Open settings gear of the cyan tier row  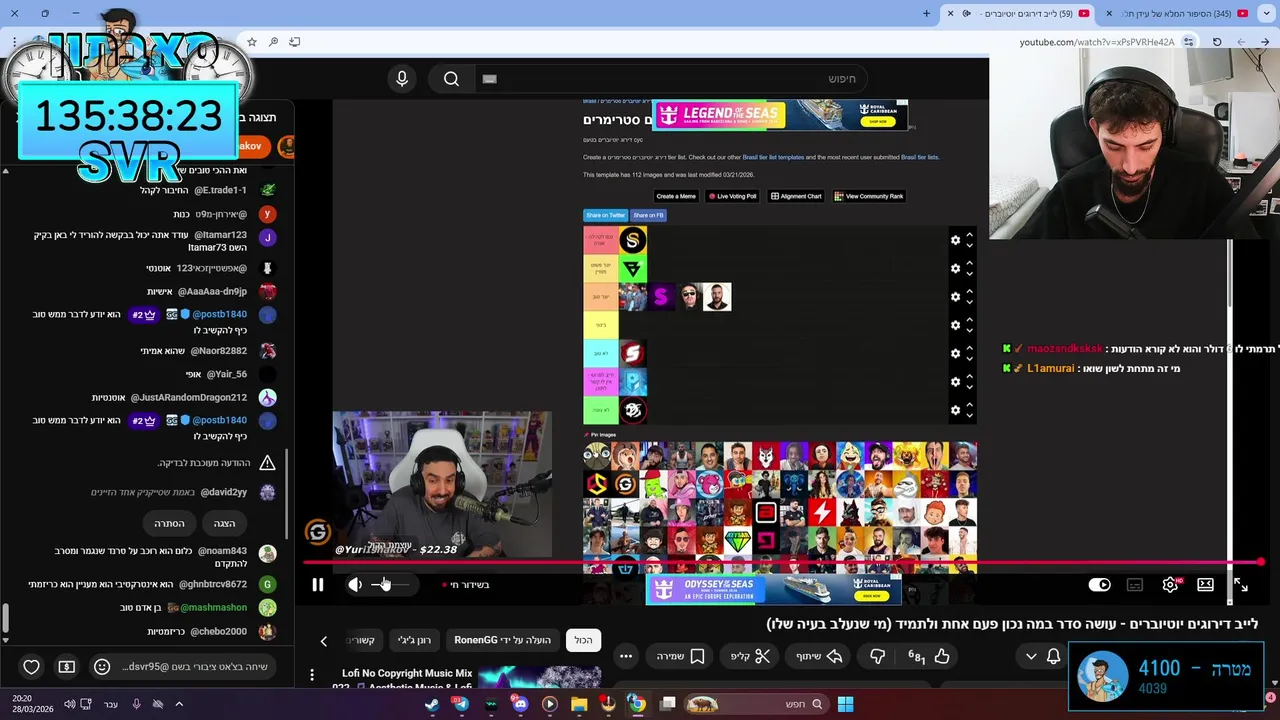click(x=955, y=353)
